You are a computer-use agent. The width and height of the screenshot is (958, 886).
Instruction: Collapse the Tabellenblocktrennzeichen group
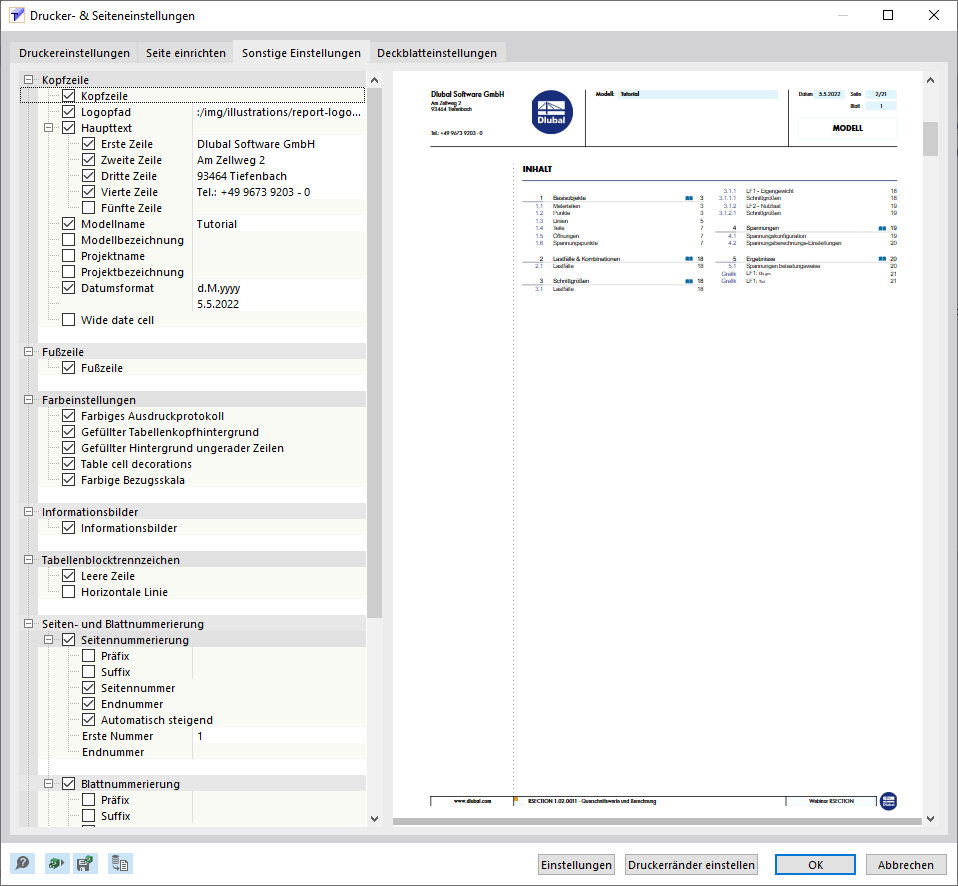point(28,560)
